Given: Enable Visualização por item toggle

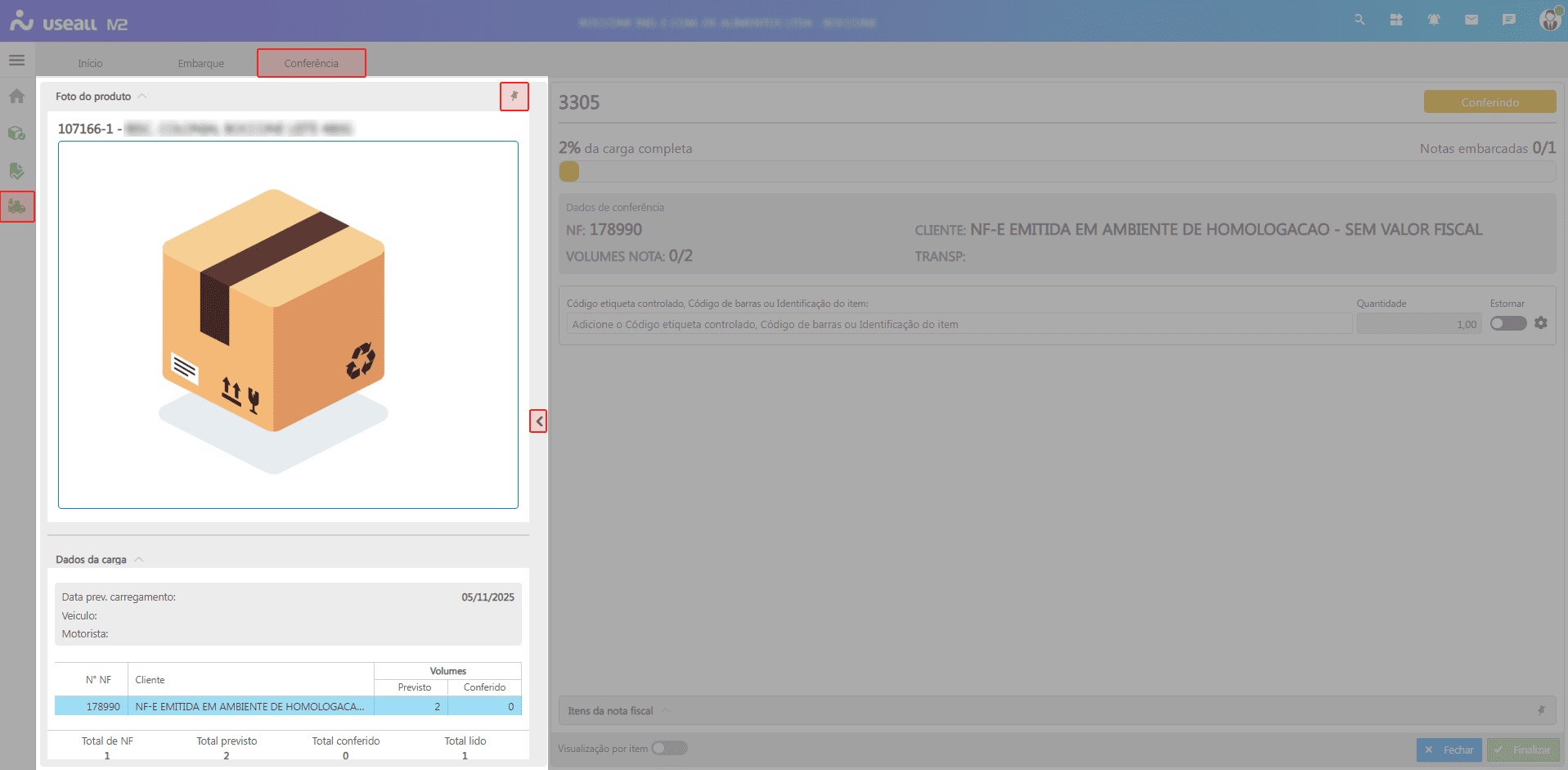Looking at the screenshot, I should (669, 748).
